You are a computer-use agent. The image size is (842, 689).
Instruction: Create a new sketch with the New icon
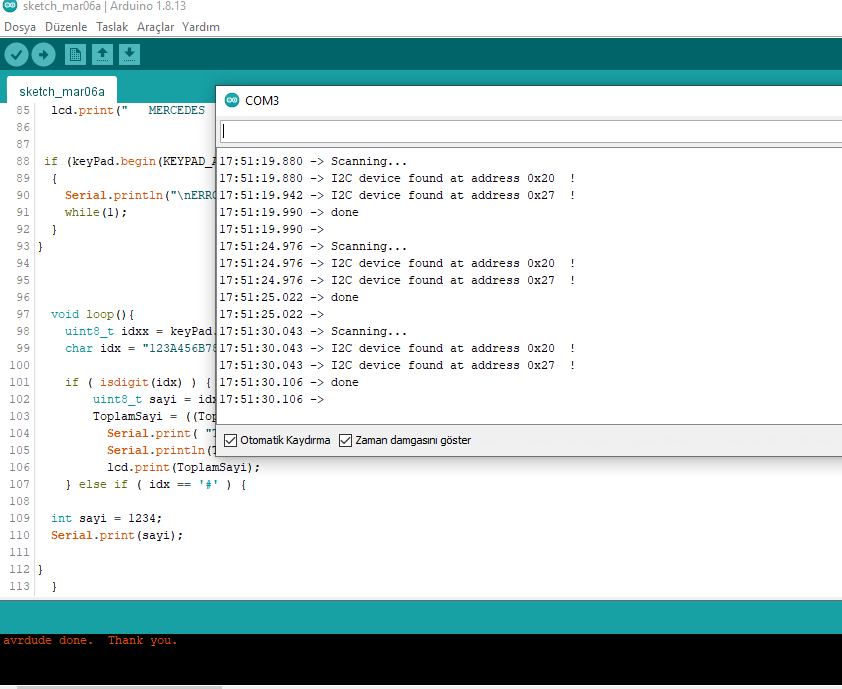click(x=75, y=55)
